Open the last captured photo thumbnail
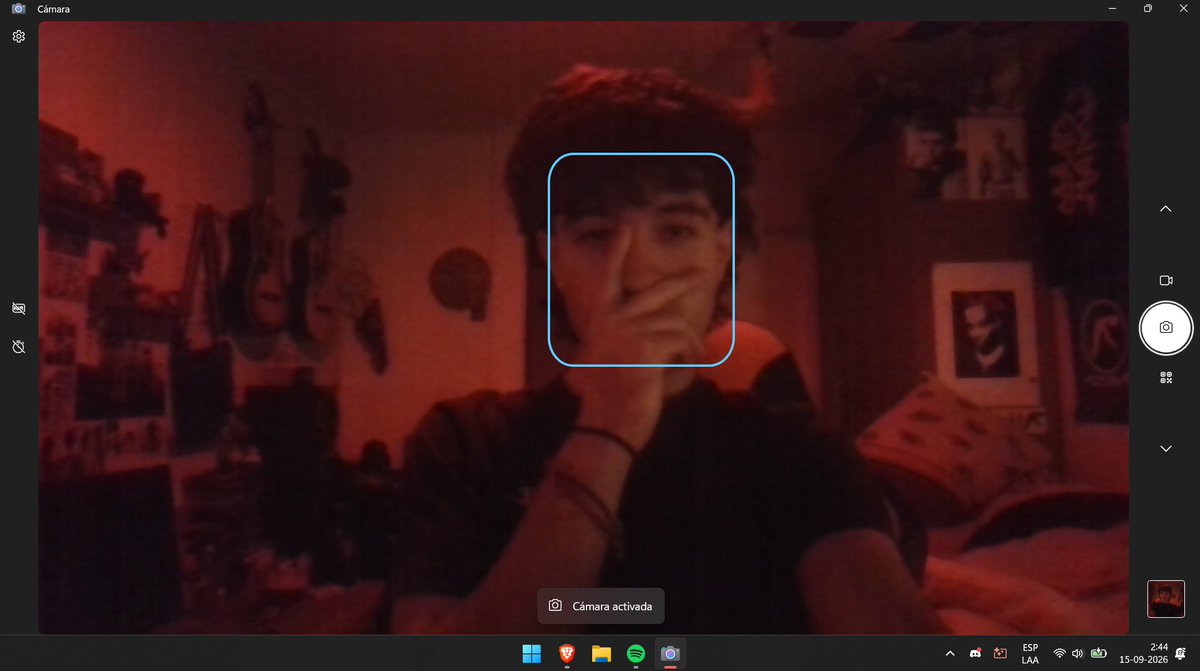 (x=1165, y=599)
